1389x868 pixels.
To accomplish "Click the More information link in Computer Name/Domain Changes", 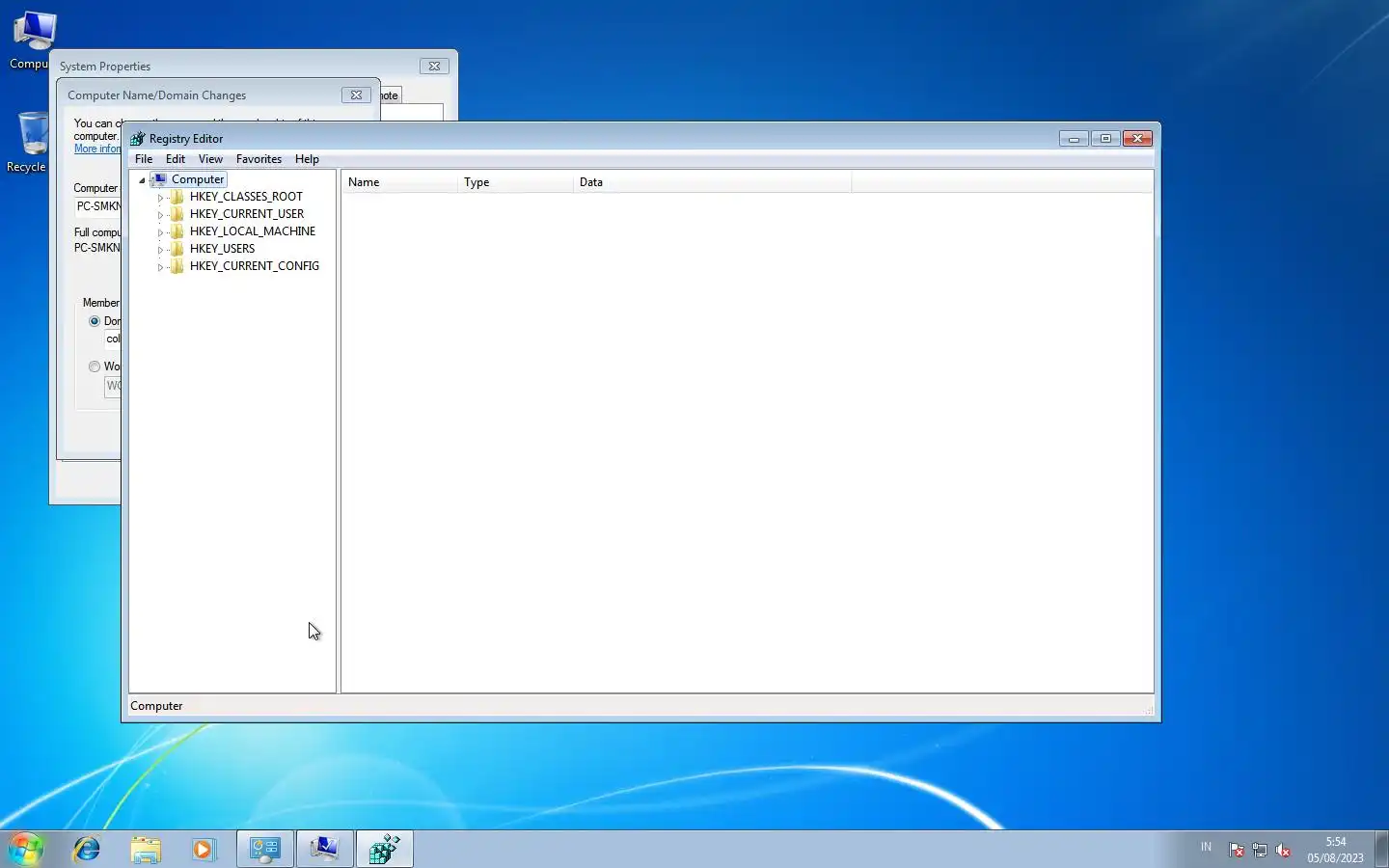I will pyautogui.click(x=97, y=149).
